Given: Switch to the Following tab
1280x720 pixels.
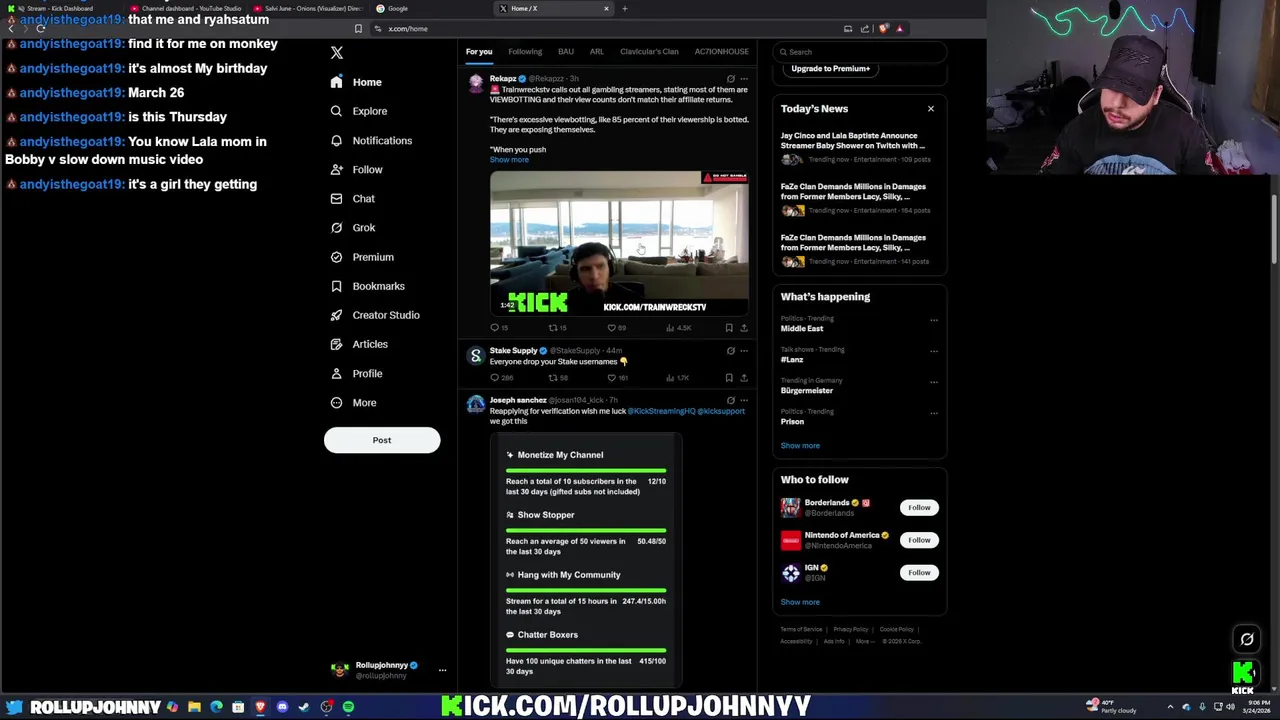Looking at the screenshot, I should coord(525,52).
